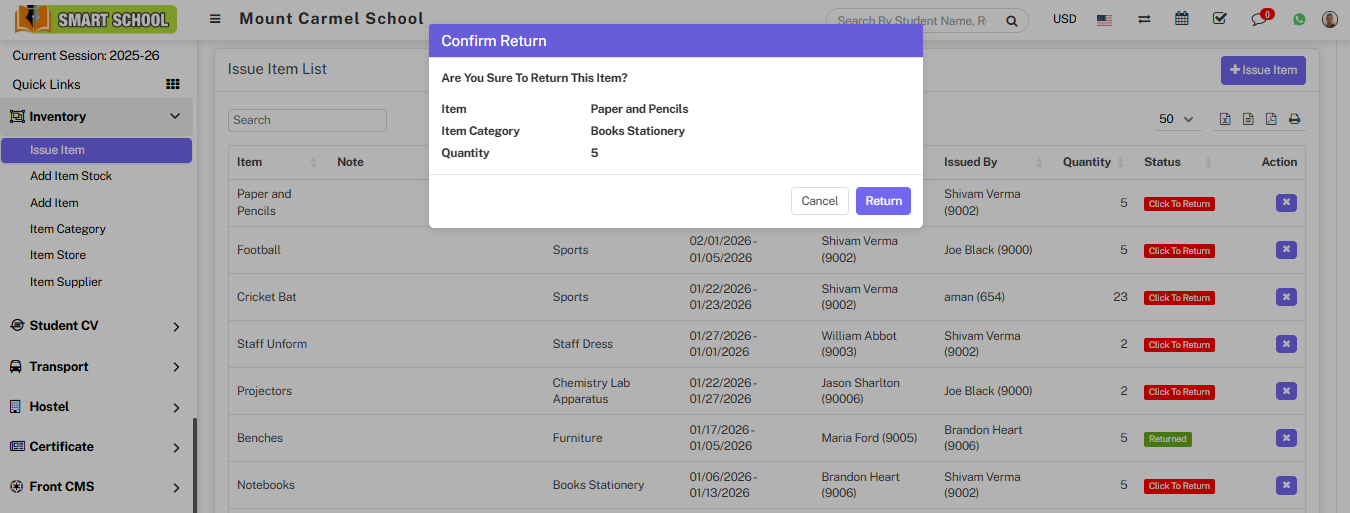Click the switch arrows icon in the header
1350x513 pixels.
[x=1144, y=19]
